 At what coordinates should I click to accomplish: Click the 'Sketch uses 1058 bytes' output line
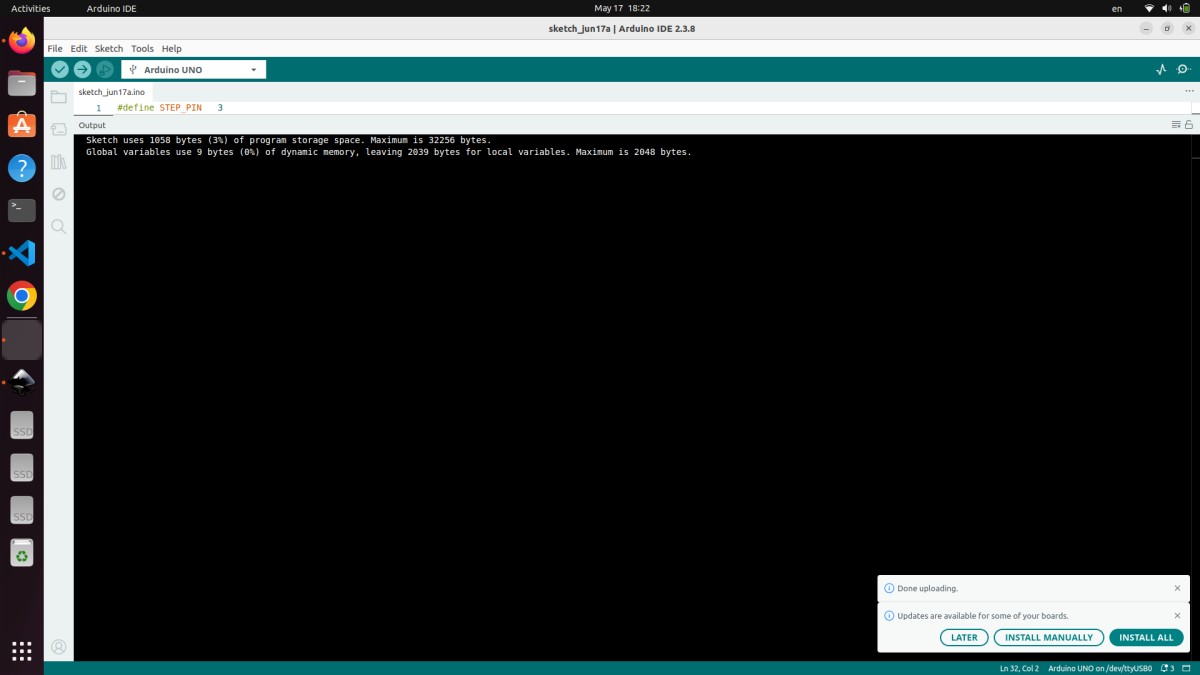point(289,140)
